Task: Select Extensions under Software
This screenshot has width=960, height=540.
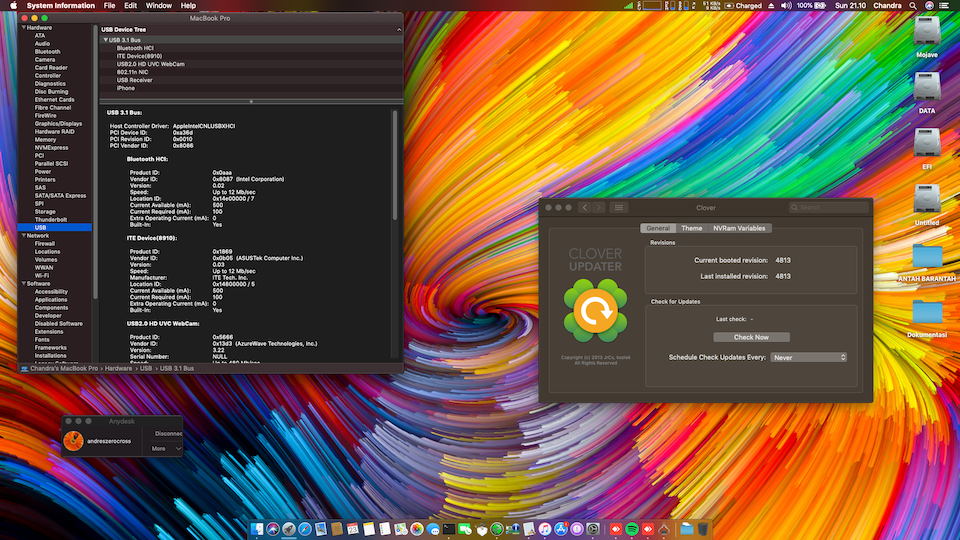Action: point(49,332)
